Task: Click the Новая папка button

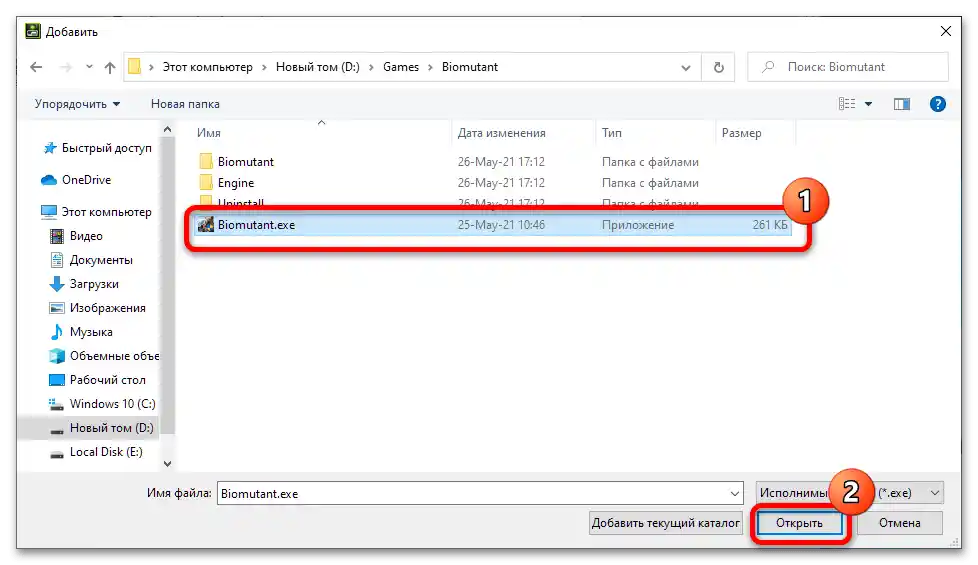Action: [185, 104]
